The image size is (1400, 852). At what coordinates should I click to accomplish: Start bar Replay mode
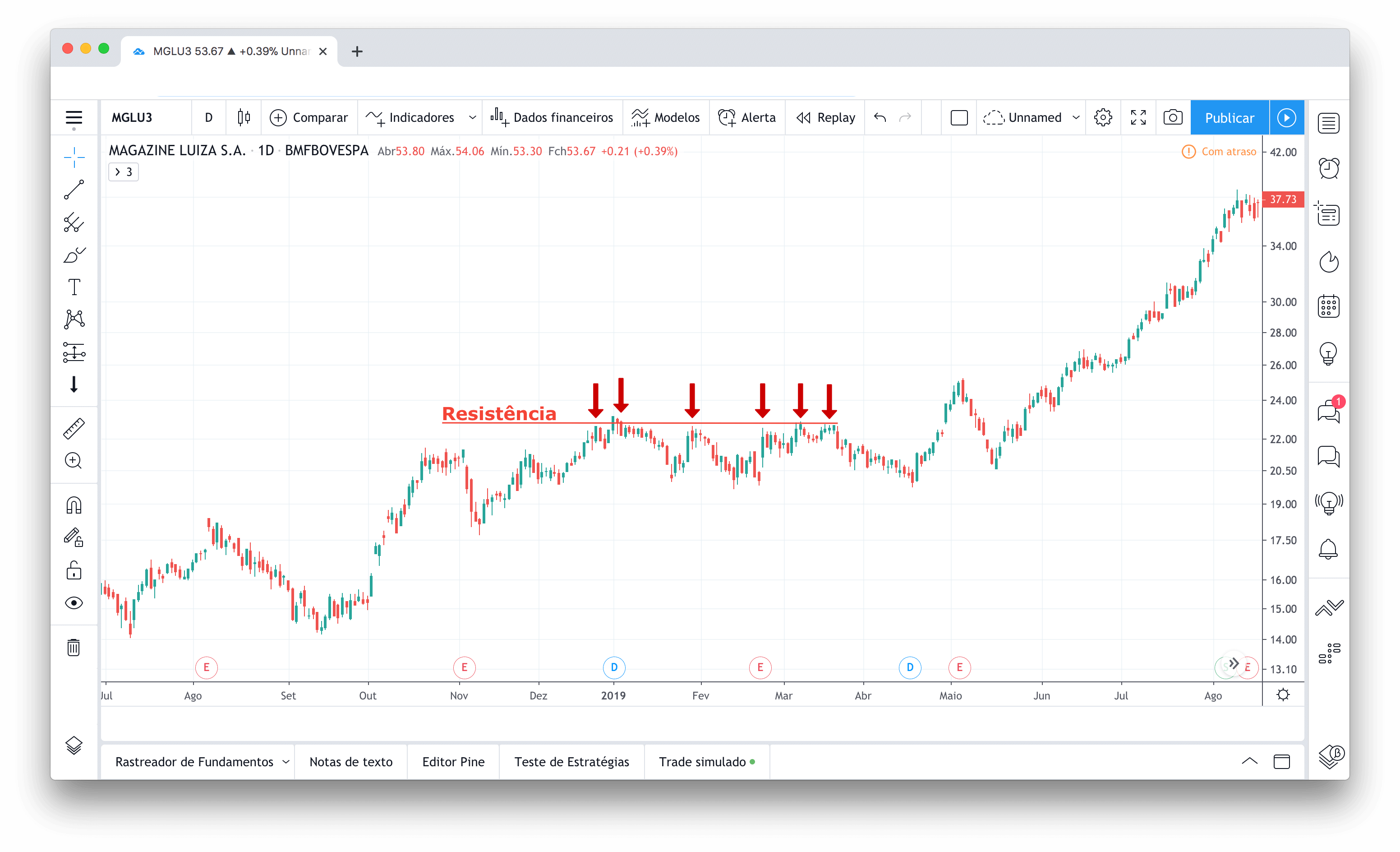pos(825,118)
